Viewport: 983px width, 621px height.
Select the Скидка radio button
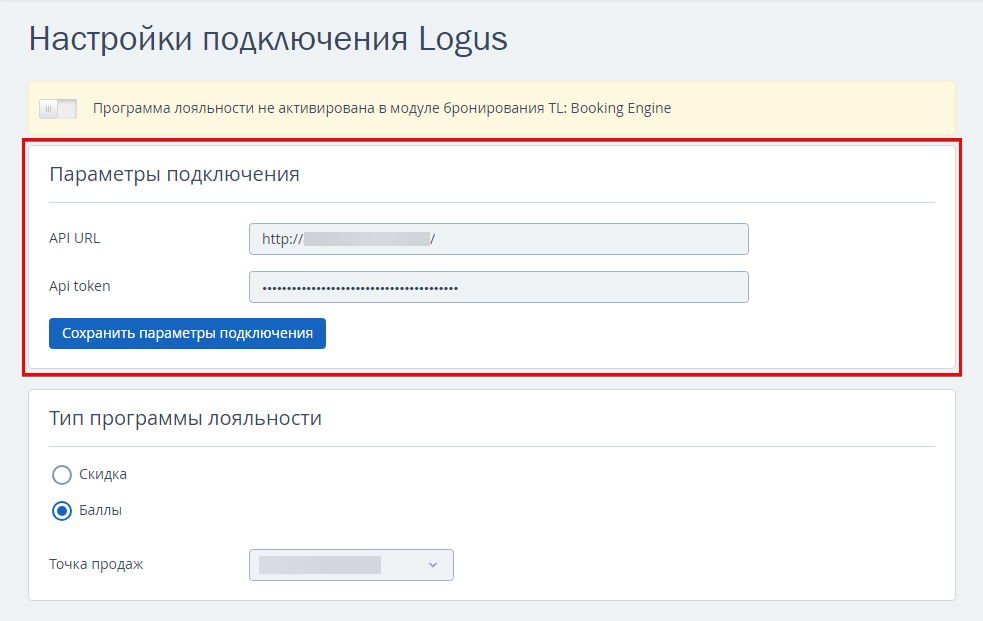point(61,475)
